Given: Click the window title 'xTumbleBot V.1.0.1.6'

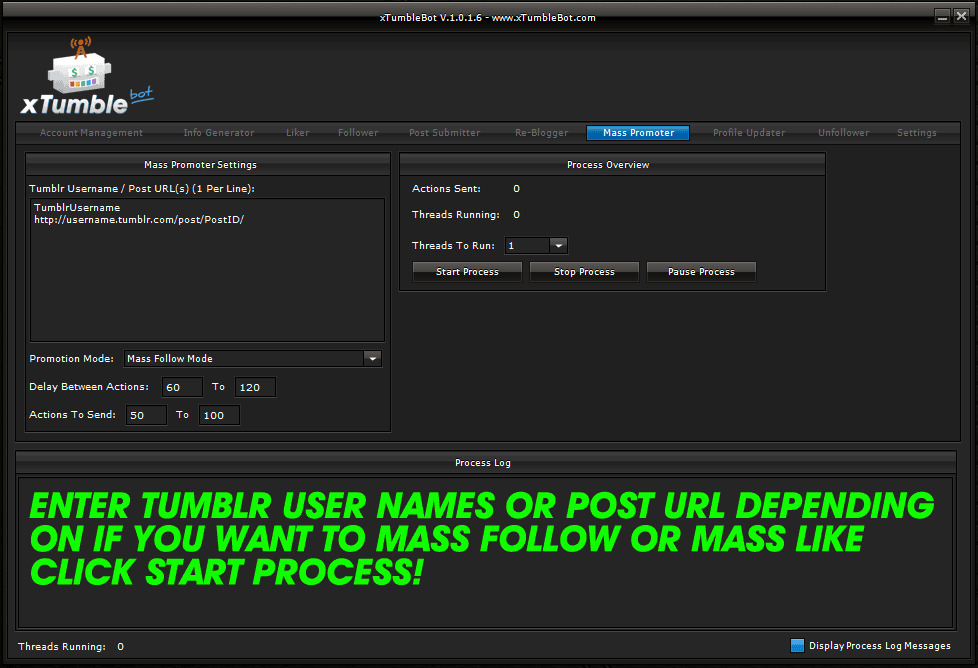Looking at the screenshot, I should pyautogui.click(x=430, y=17).
